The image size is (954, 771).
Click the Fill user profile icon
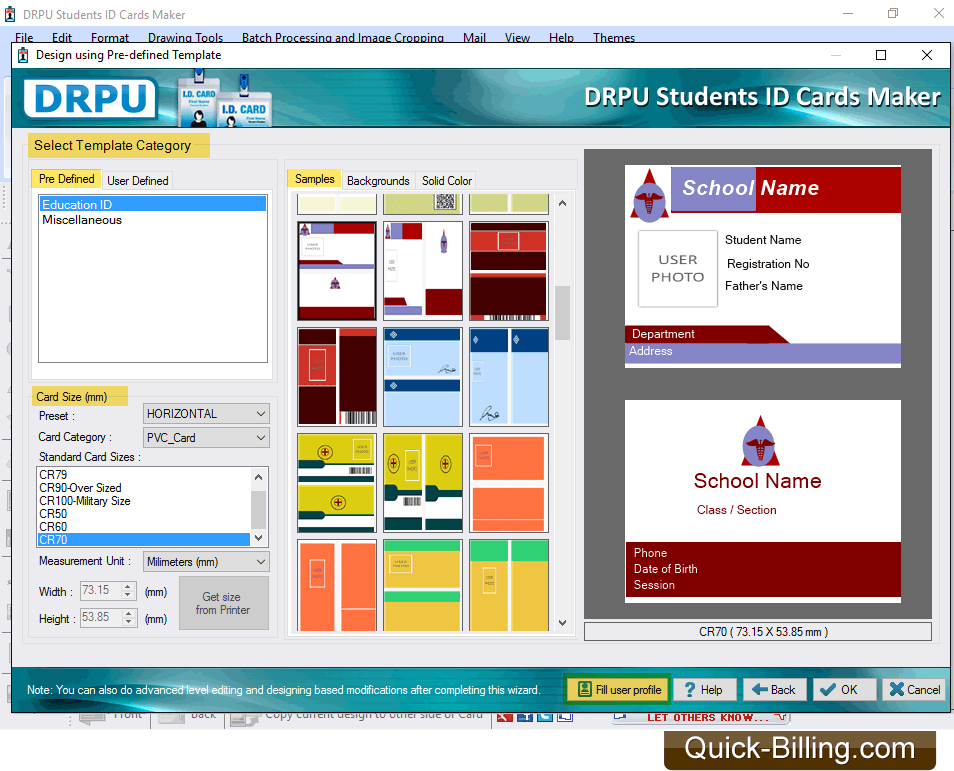click(x=585, y=689)
